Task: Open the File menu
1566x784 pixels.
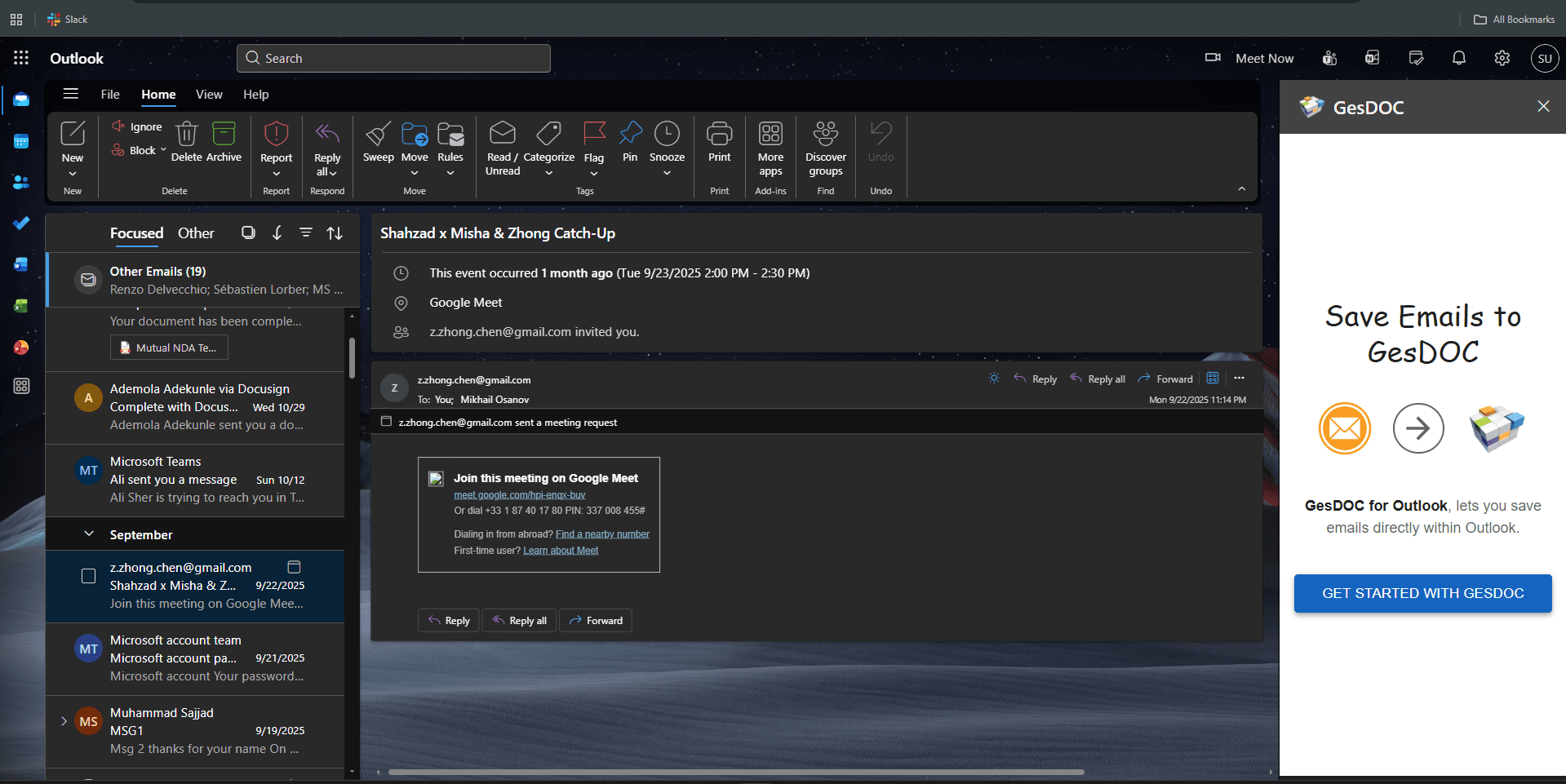Action: (110, 95)
